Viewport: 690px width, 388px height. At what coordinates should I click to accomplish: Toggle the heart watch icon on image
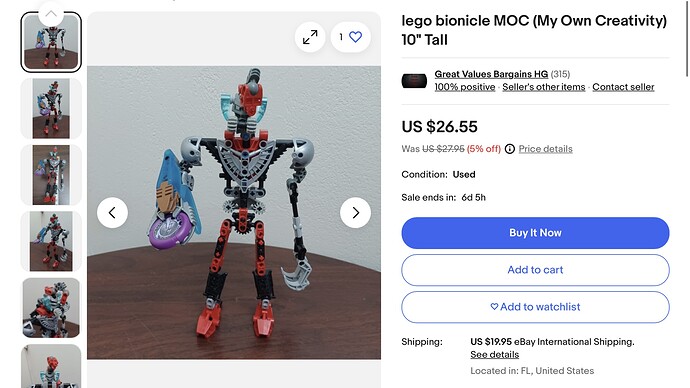tap(350, 37)
